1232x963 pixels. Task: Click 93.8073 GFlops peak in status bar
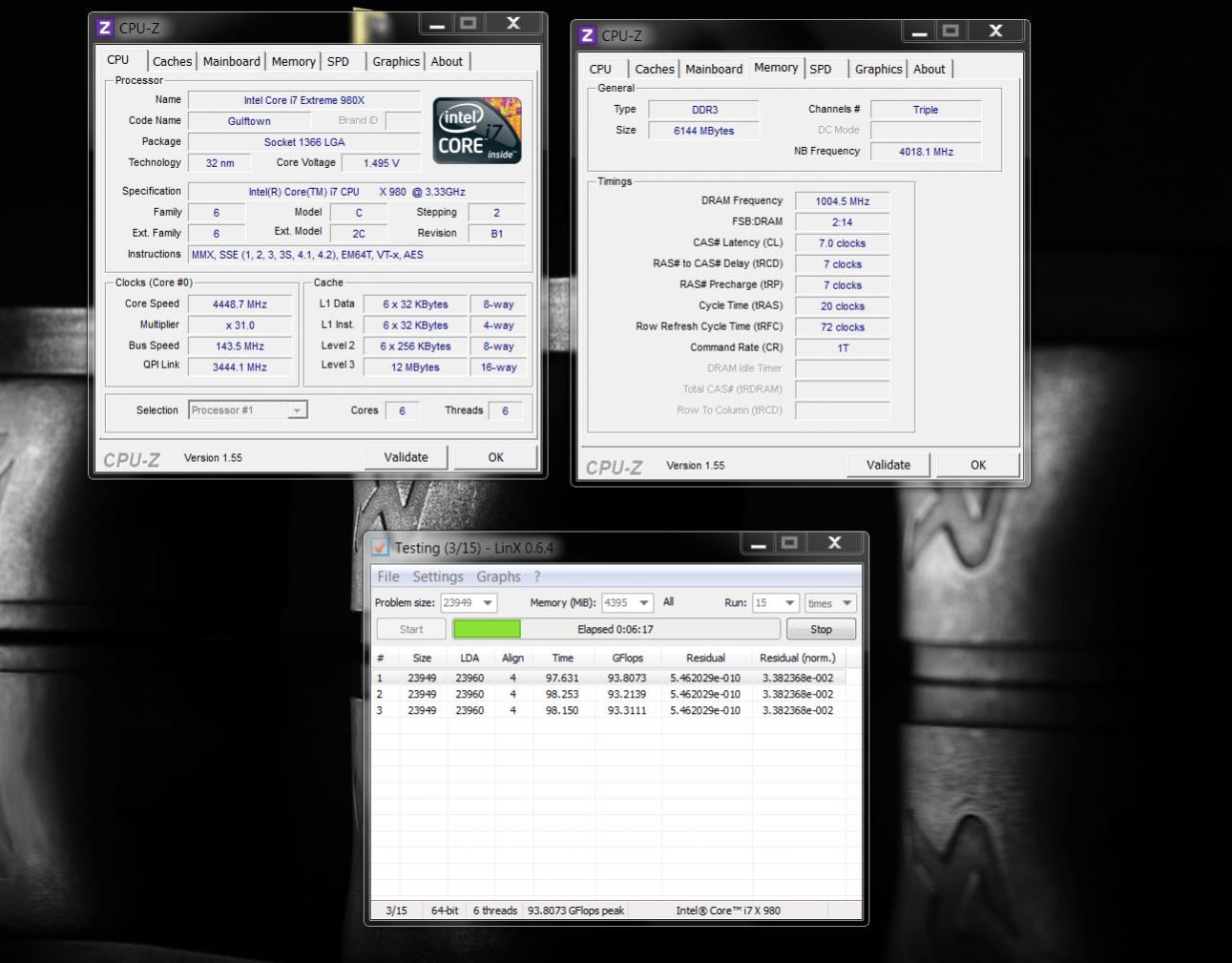(x=575, y=911)
